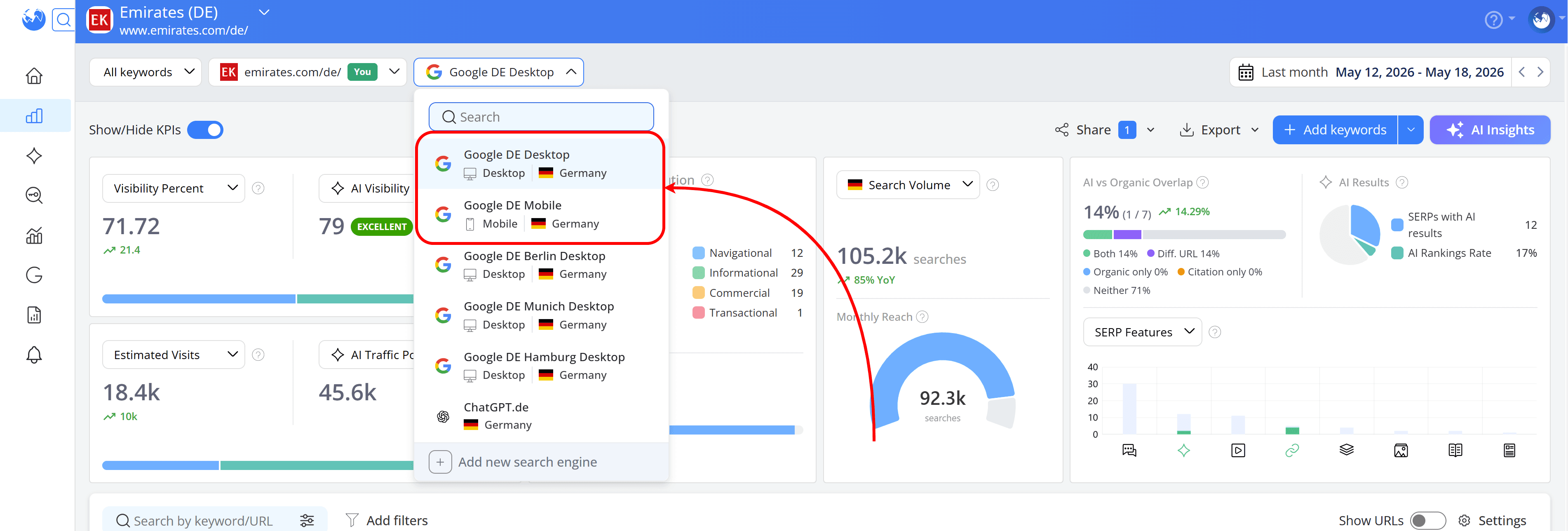Image resolution: width=1568 pixels, height=531 pixels.
Task: Open keyword research magnifier sidebar icon
Action: (x=34, y=195)
